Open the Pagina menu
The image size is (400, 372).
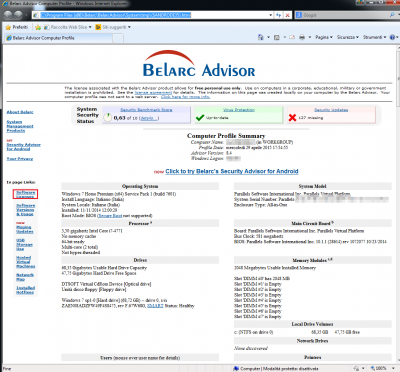[324, 37]
